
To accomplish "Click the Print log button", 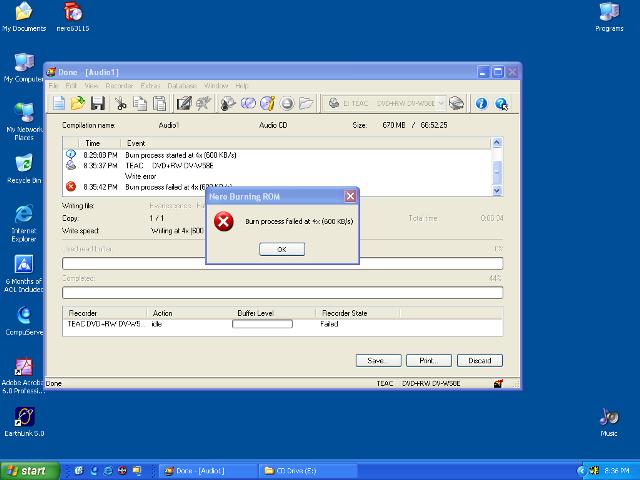I will coord(429,360).
